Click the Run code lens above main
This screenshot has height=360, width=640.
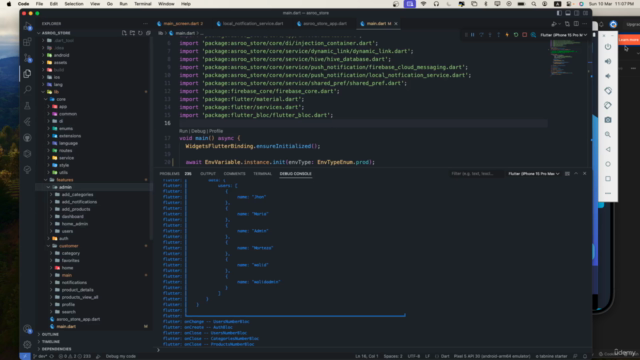[183, 131]
